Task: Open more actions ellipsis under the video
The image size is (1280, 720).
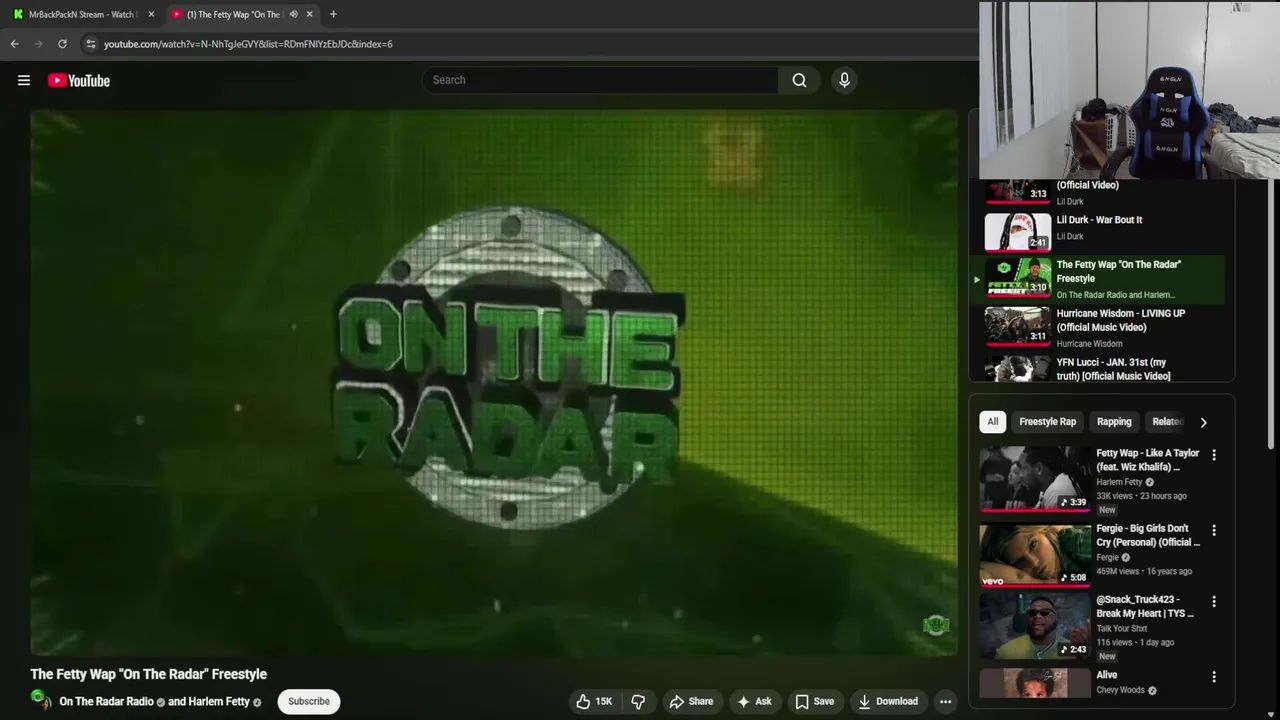Action: [x=945, y=701]
